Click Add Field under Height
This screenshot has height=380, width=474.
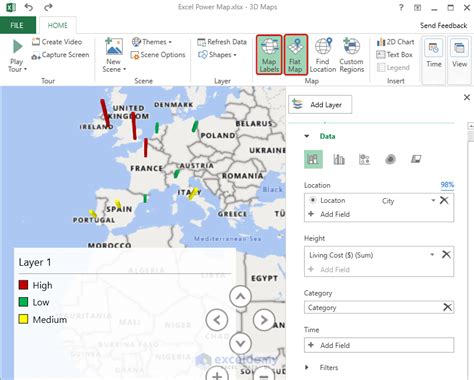(x=330, y=269)
